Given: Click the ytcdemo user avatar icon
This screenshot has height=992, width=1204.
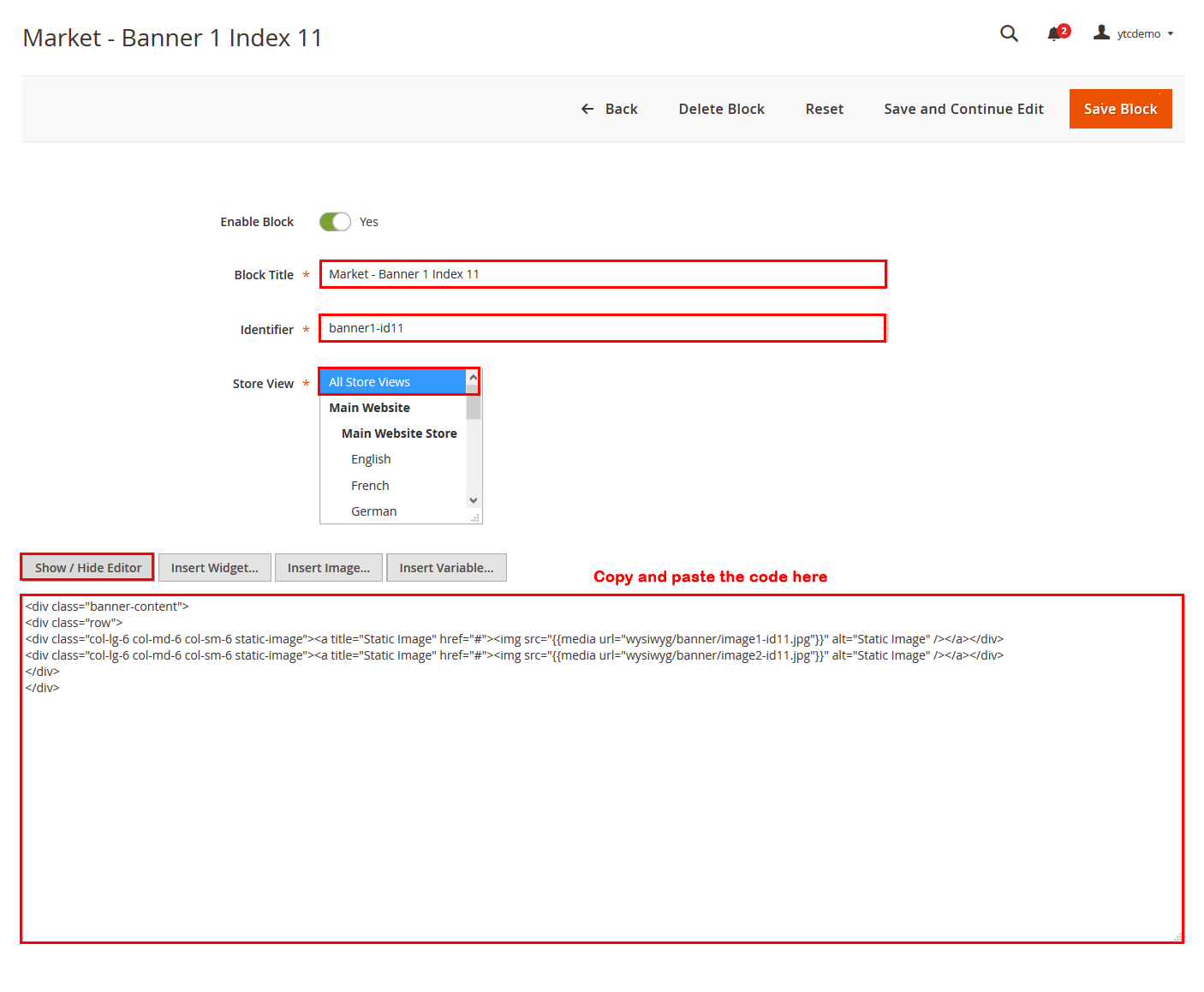Looking at the screenshot, I should point(1101,33).
